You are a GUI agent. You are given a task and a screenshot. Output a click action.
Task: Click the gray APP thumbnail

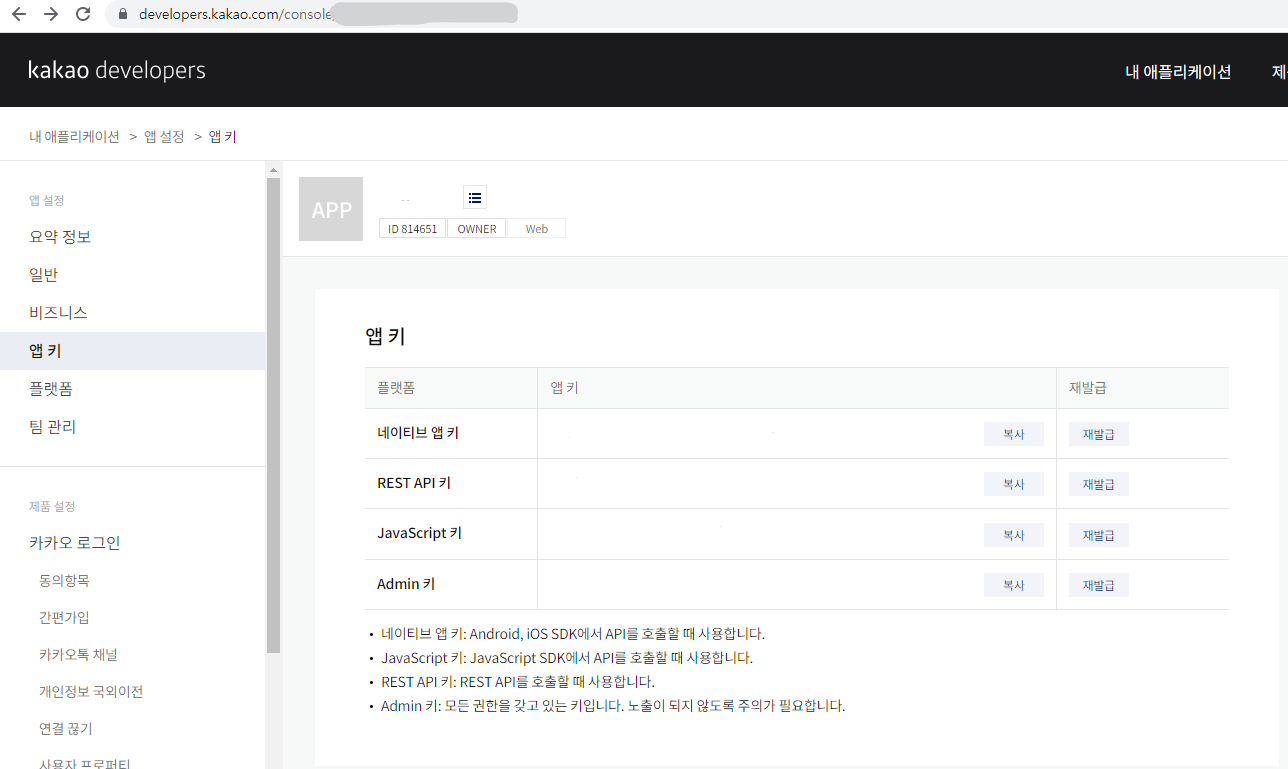tap(331, 209)
